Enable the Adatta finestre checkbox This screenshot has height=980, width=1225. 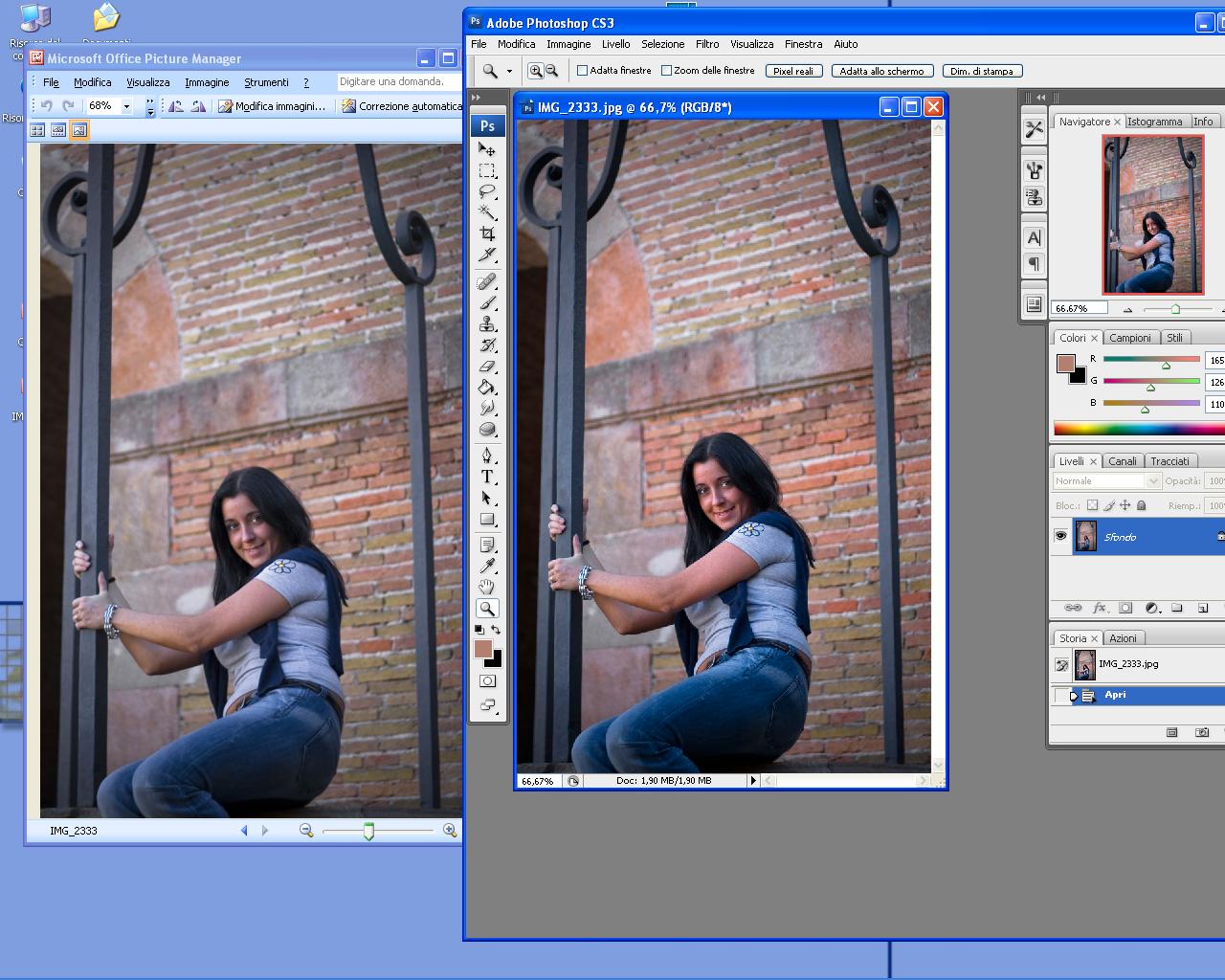582,71
